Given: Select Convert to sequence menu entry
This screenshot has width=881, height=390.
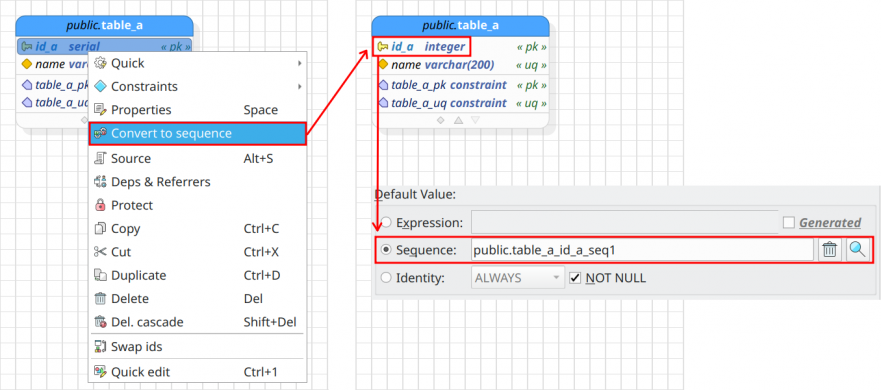Looking at the screenshot, I should (198, 134).
